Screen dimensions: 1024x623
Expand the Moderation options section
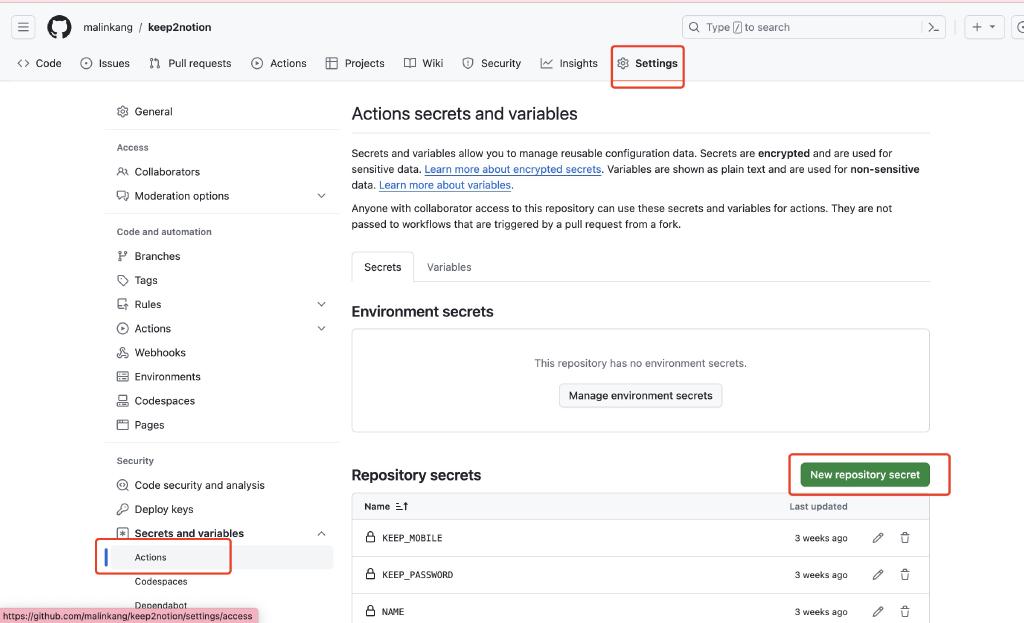tap(321, 196)
